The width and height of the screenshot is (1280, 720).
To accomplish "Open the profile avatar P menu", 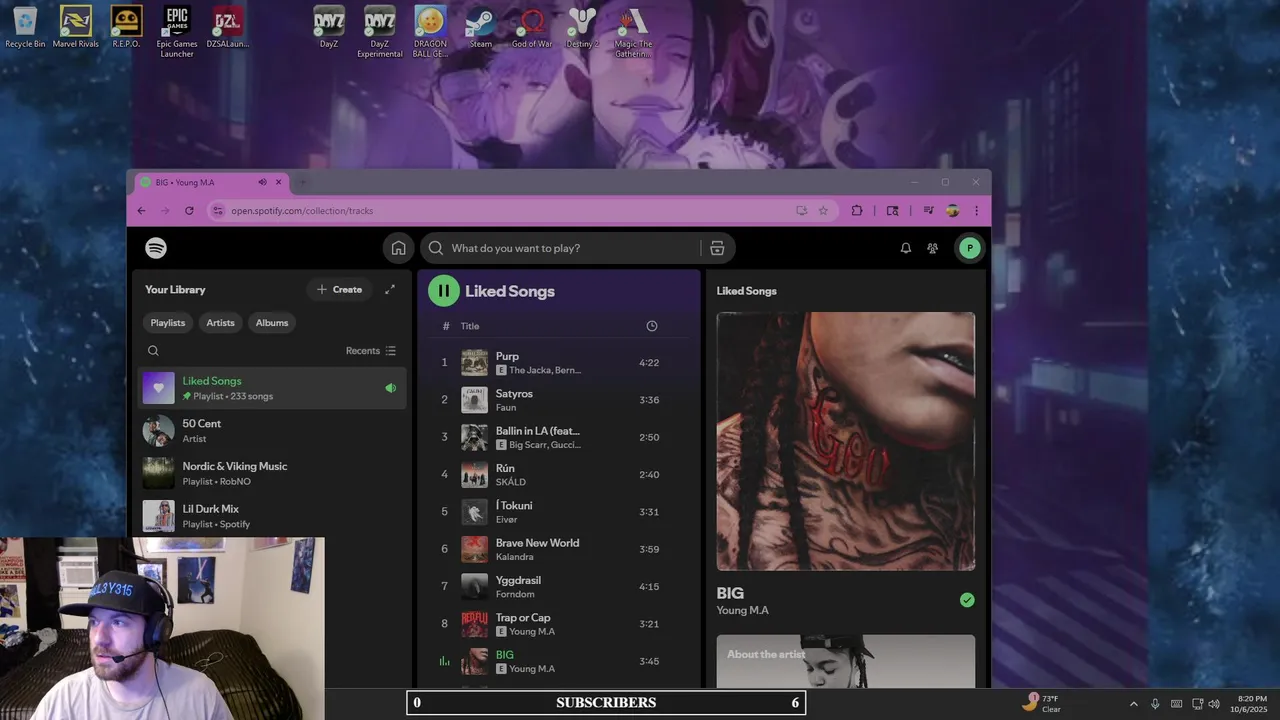I will coord(969,248).
